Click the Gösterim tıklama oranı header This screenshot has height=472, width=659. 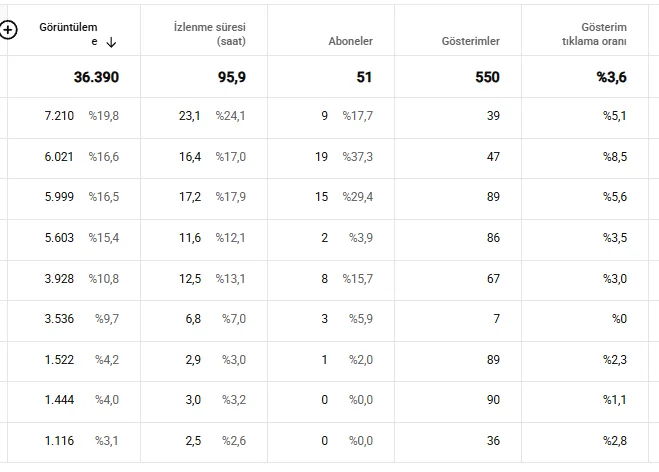(x=594, y=34)
